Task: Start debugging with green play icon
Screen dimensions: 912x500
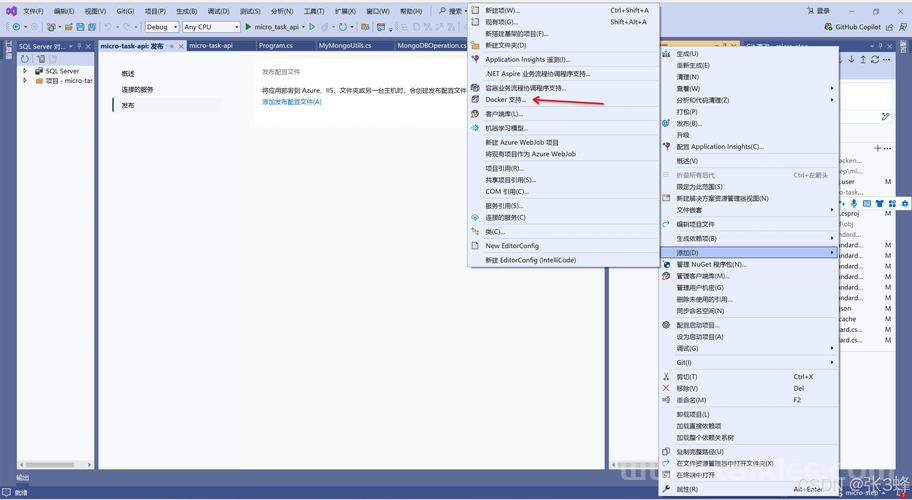Action: [x=248, y=27]
